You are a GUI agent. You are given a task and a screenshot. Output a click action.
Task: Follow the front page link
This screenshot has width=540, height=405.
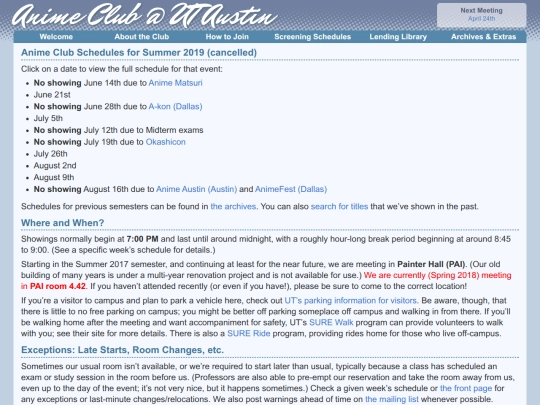pos(466,388)
